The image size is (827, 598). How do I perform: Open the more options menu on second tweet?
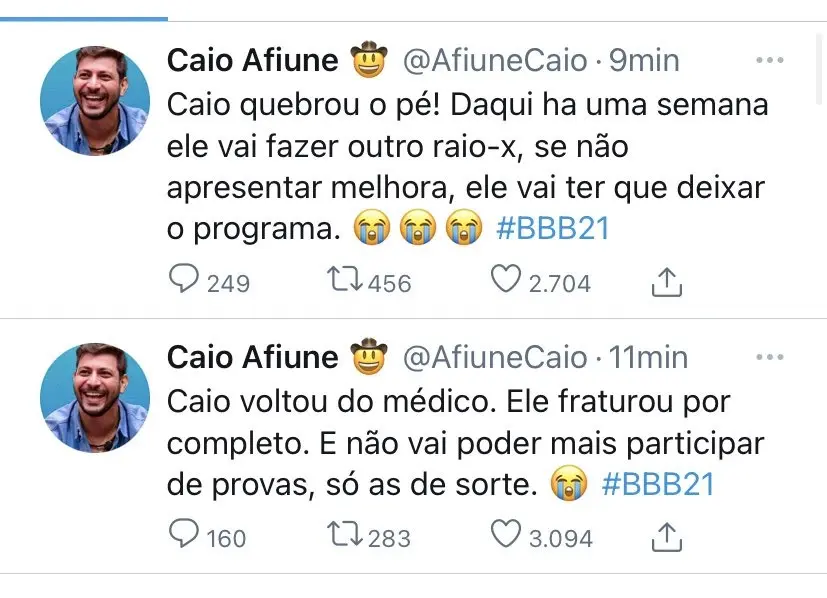click(769, 357)
